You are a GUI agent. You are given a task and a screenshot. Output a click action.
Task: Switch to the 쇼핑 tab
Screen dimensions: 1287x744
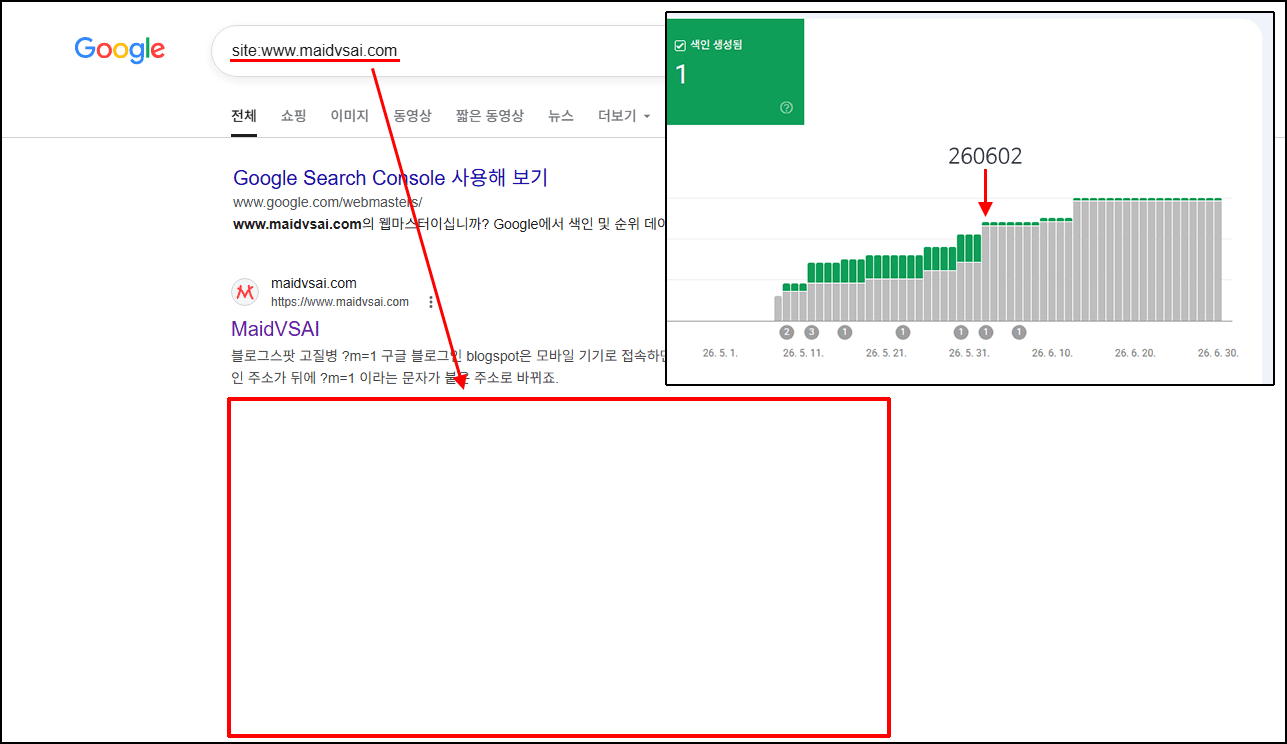coord(294,116)
